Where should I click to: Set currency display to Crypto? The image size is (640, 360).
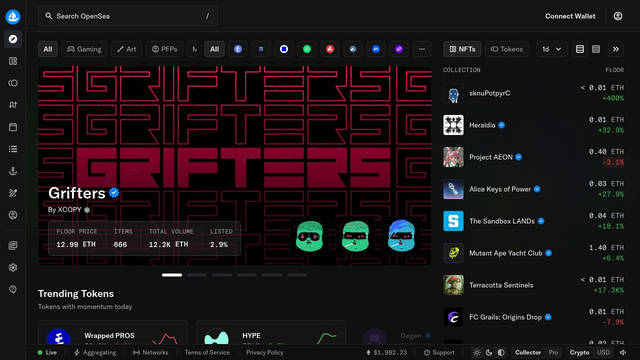pyautogui.click(x=579, y=353)
